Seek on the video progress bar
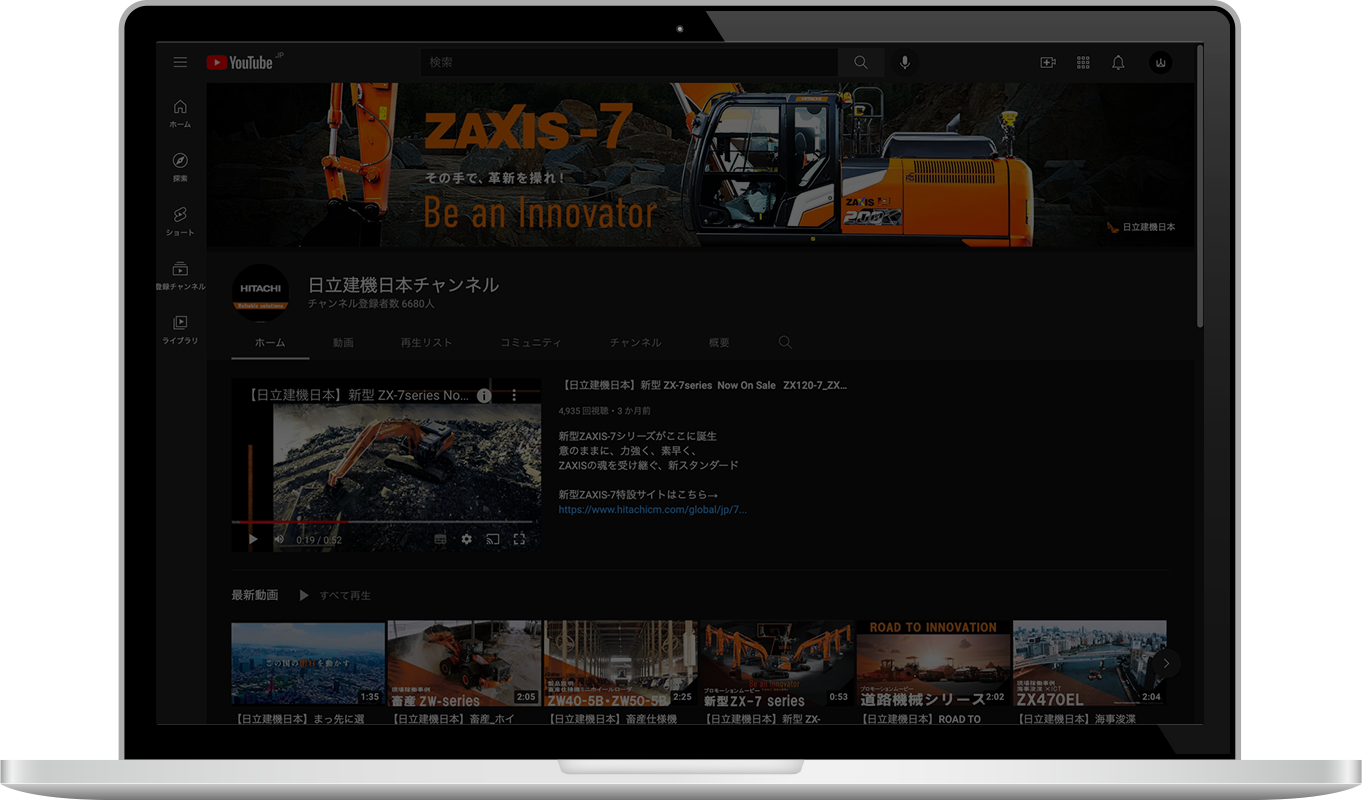Screen dimensions: 1362x800 tap(386, 522)
